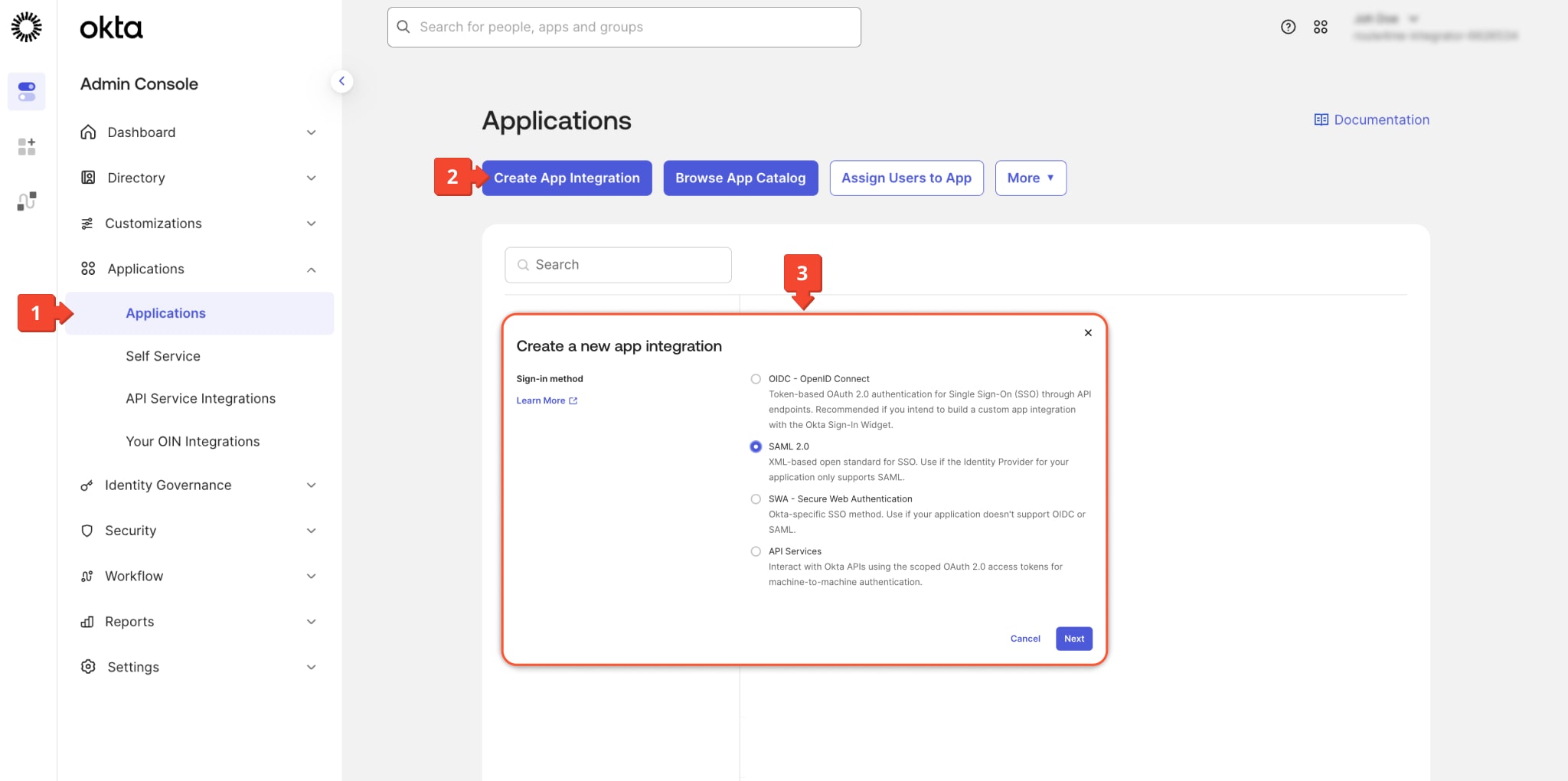Click the Search field inside the Applications panel
The image size is (1568, 781).
(x=618, y=264)
